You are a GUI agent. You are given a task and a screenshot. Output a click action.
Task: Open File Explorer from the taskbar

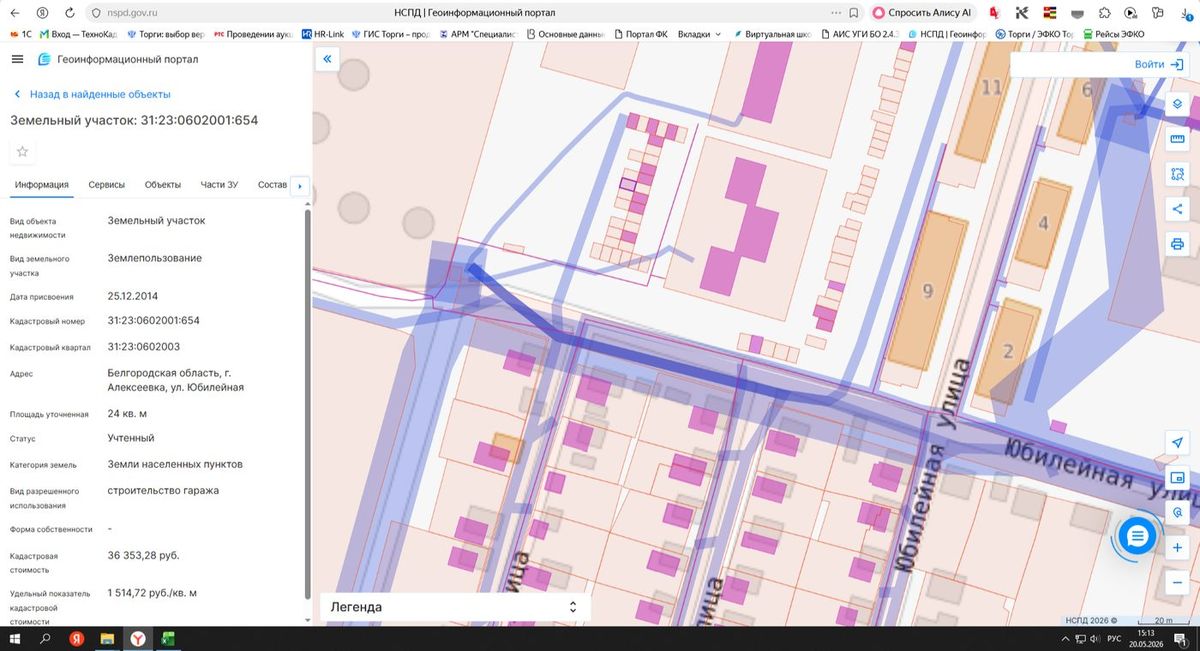(107, 638)
